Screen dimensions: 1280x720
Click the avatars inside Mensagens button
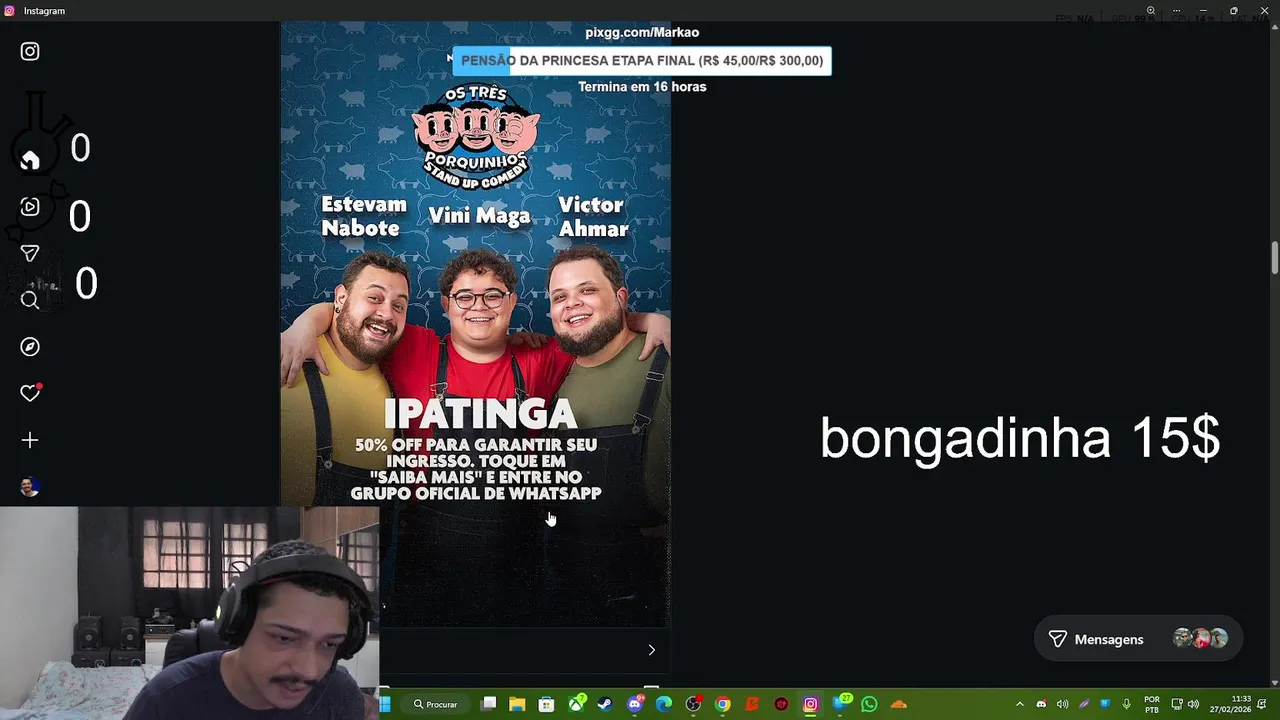[x=1200, y=639]
